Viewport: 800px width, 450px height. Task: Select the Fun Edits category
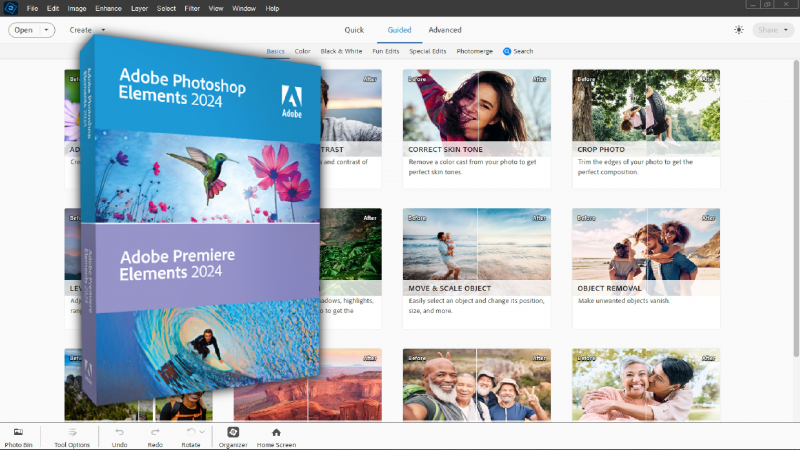pos(386,51)
